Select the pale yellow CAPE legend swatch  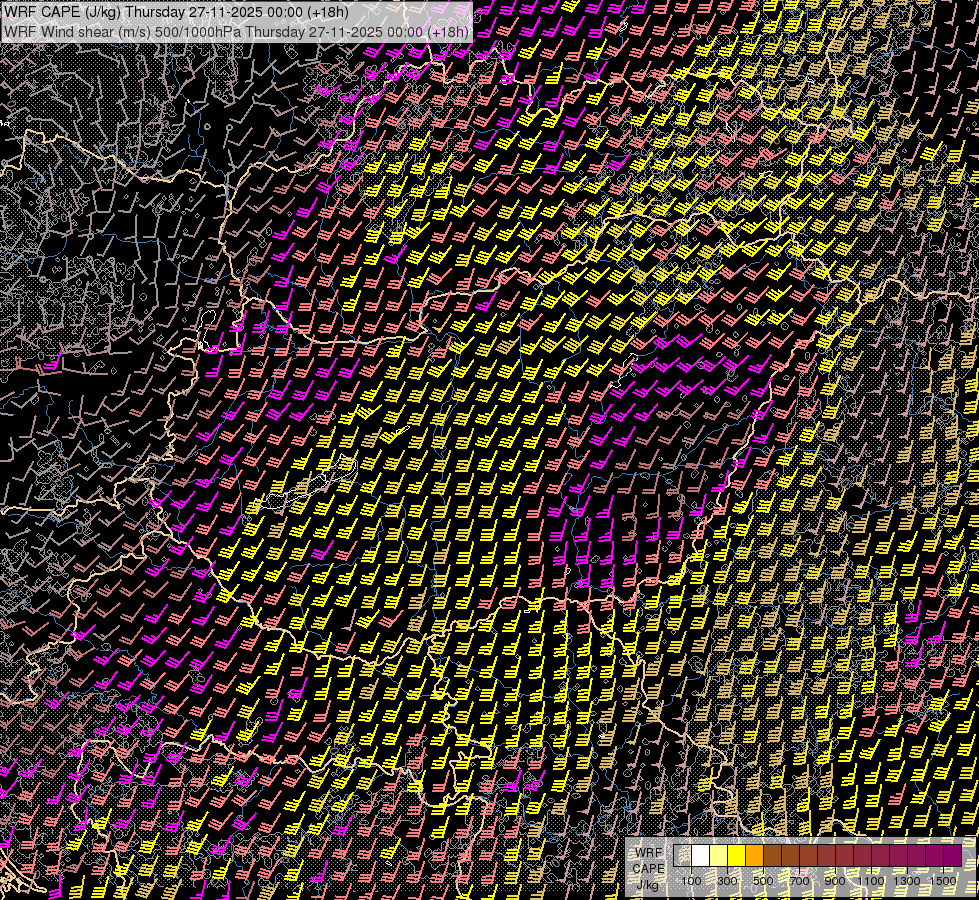tap(718, 856)
